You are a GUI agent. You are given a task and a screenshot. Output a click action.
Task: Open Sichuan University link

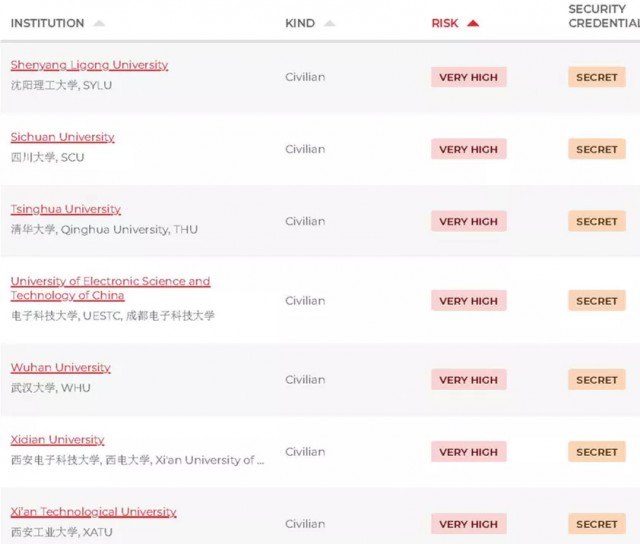point(62,137)
